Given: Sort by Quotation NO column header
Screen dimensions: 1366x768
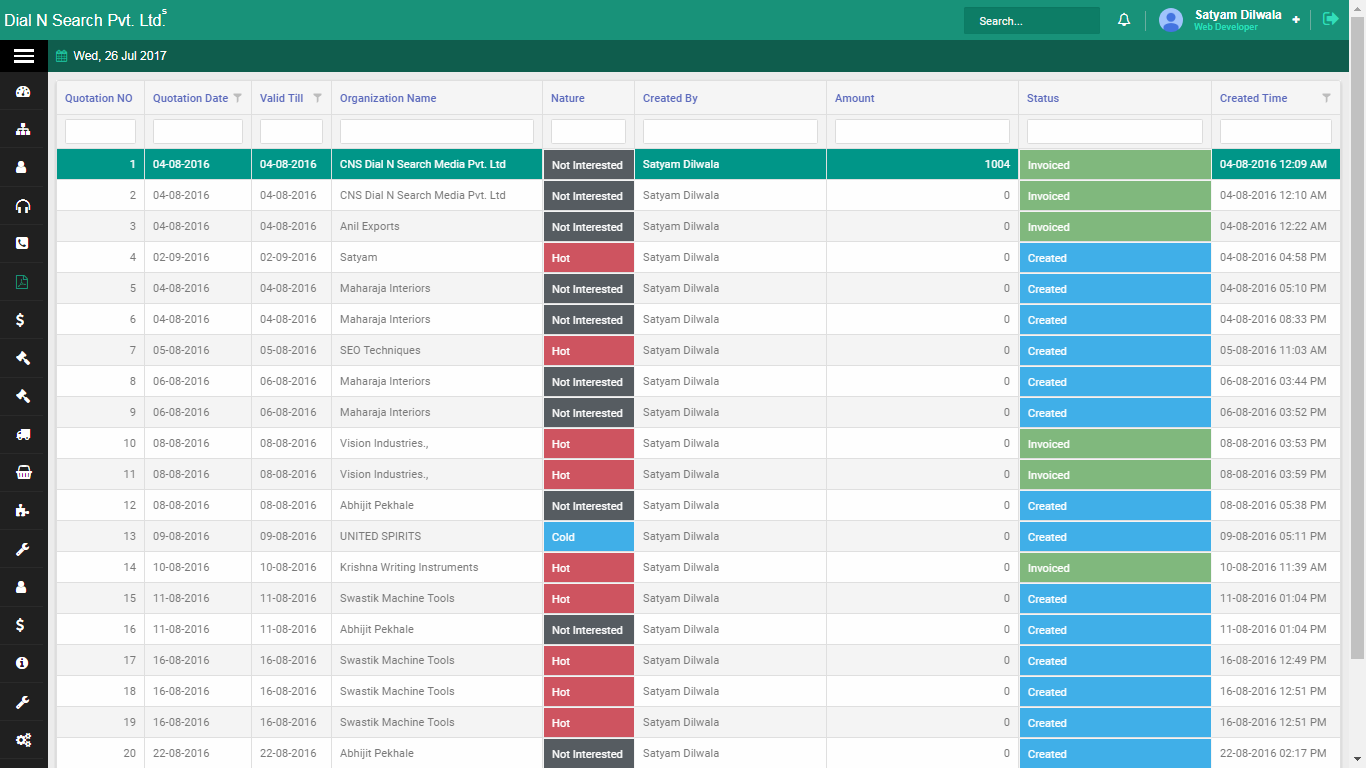Looking at the screenshot, I should 99,98.
